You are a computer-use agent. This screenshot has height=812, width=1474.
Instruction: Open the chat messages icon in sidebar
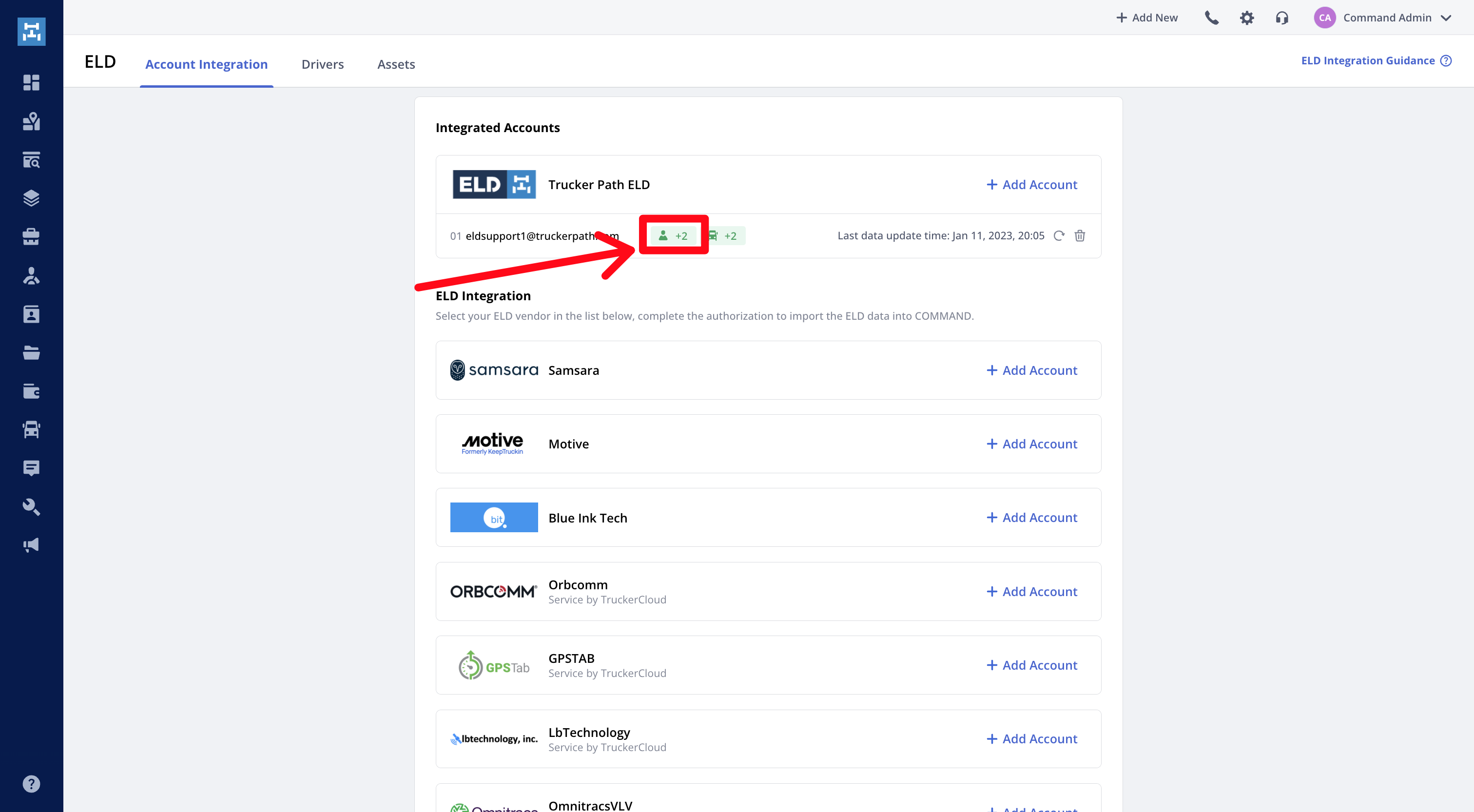click(32, 468)
